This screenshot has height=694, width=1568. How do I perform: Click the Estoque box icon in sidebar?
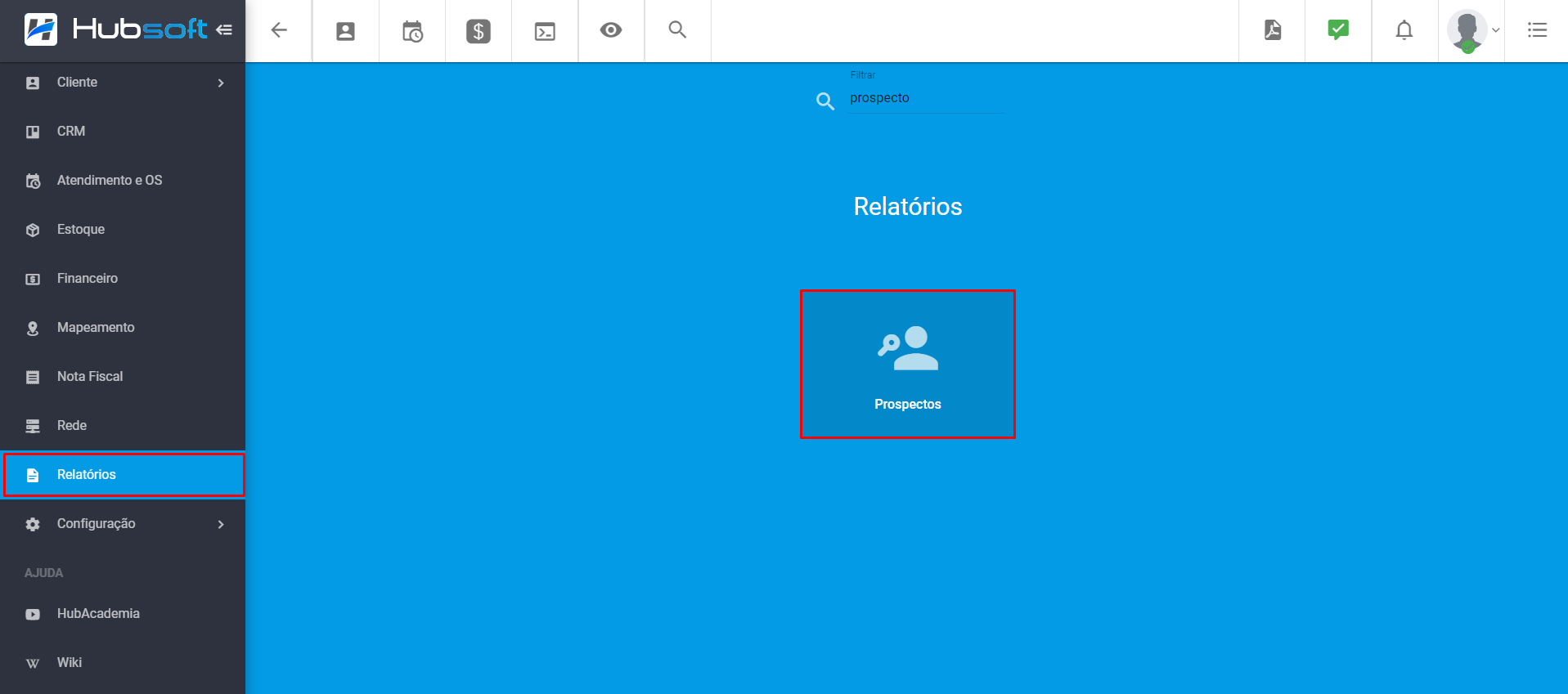tap(33, 230)
